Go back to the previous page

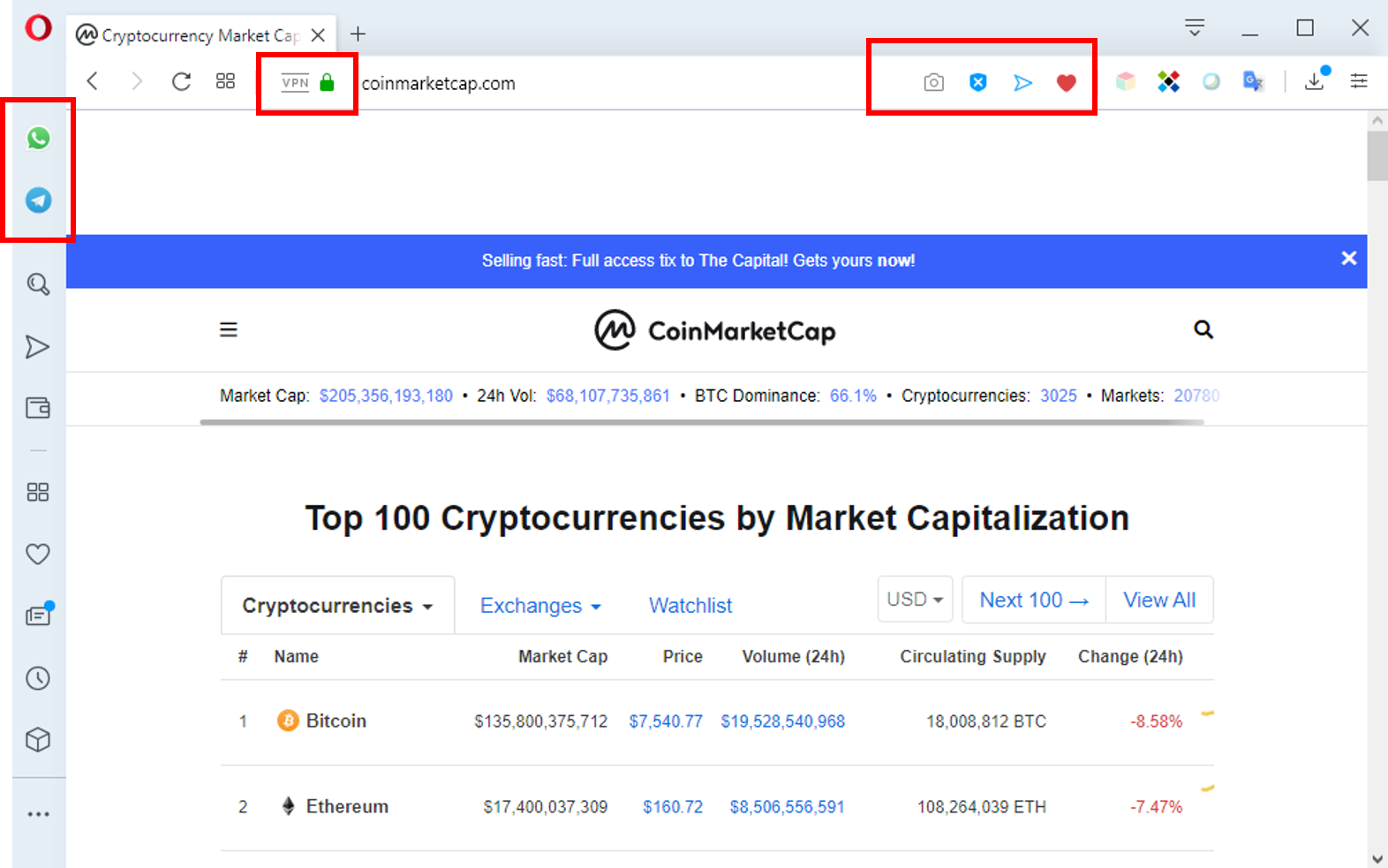(x=93, y=82)
